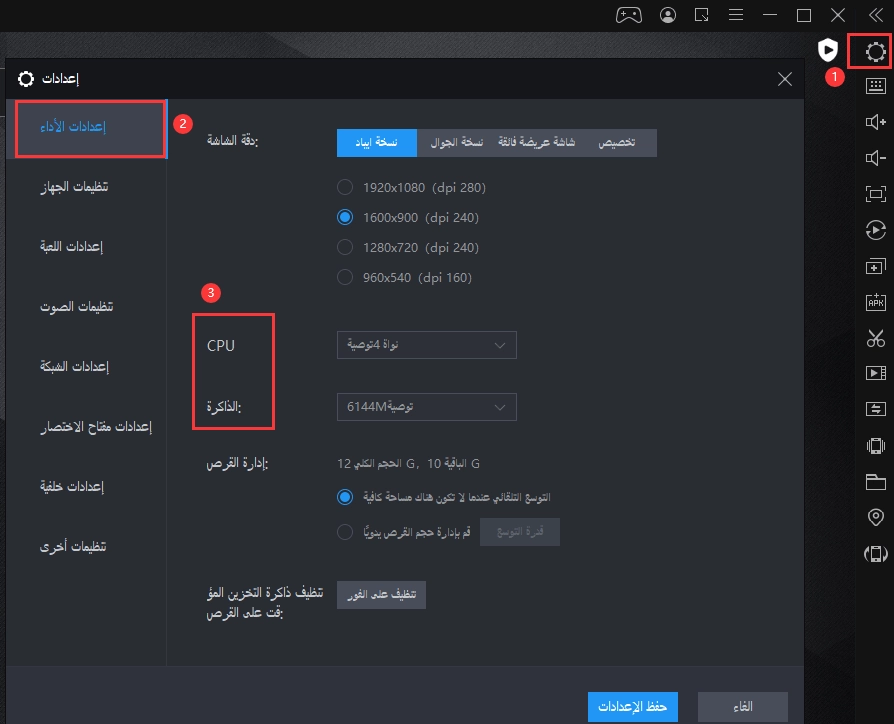Open the keyboard mapping icon
The image size is (894, 724).
[875, 86]
